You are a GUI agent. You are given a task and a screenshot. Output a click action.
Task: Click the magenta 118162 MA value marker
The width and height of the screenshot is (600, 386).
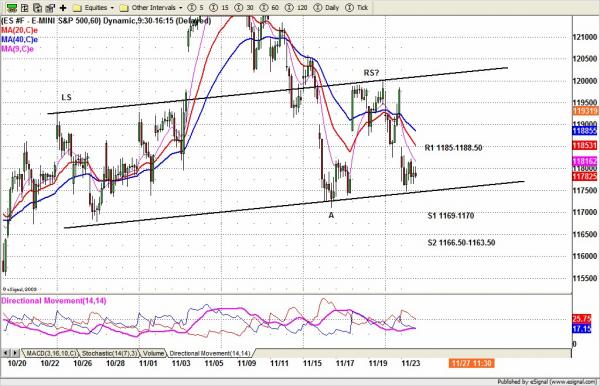coord(585,161)
